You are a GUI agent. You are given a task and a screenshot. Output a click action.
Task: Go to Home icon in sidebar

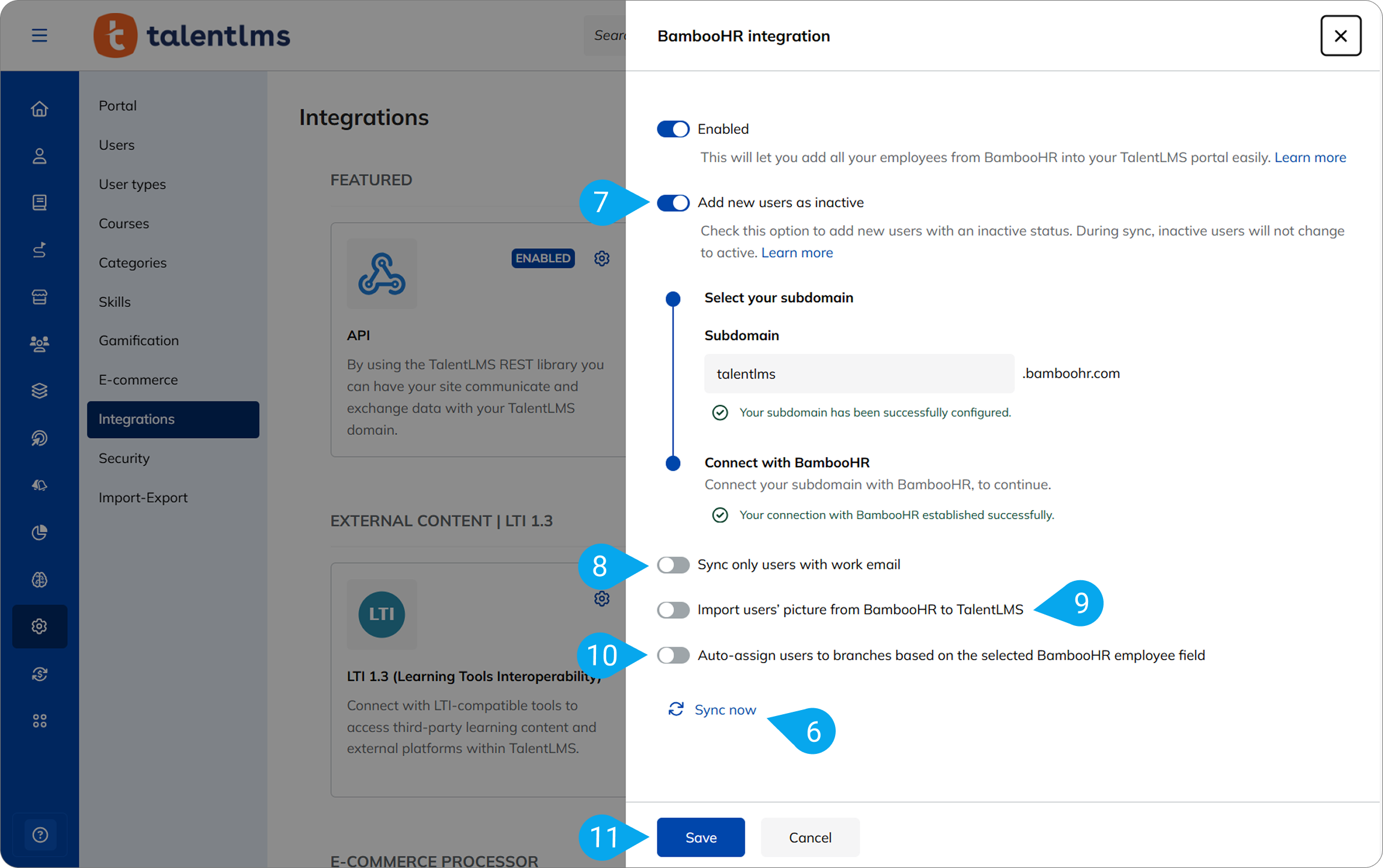point(40,109)
